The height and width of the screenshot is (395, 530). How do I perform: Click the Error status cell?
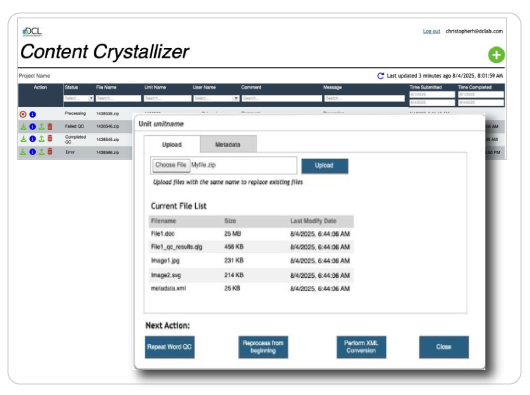coord(70,152)
